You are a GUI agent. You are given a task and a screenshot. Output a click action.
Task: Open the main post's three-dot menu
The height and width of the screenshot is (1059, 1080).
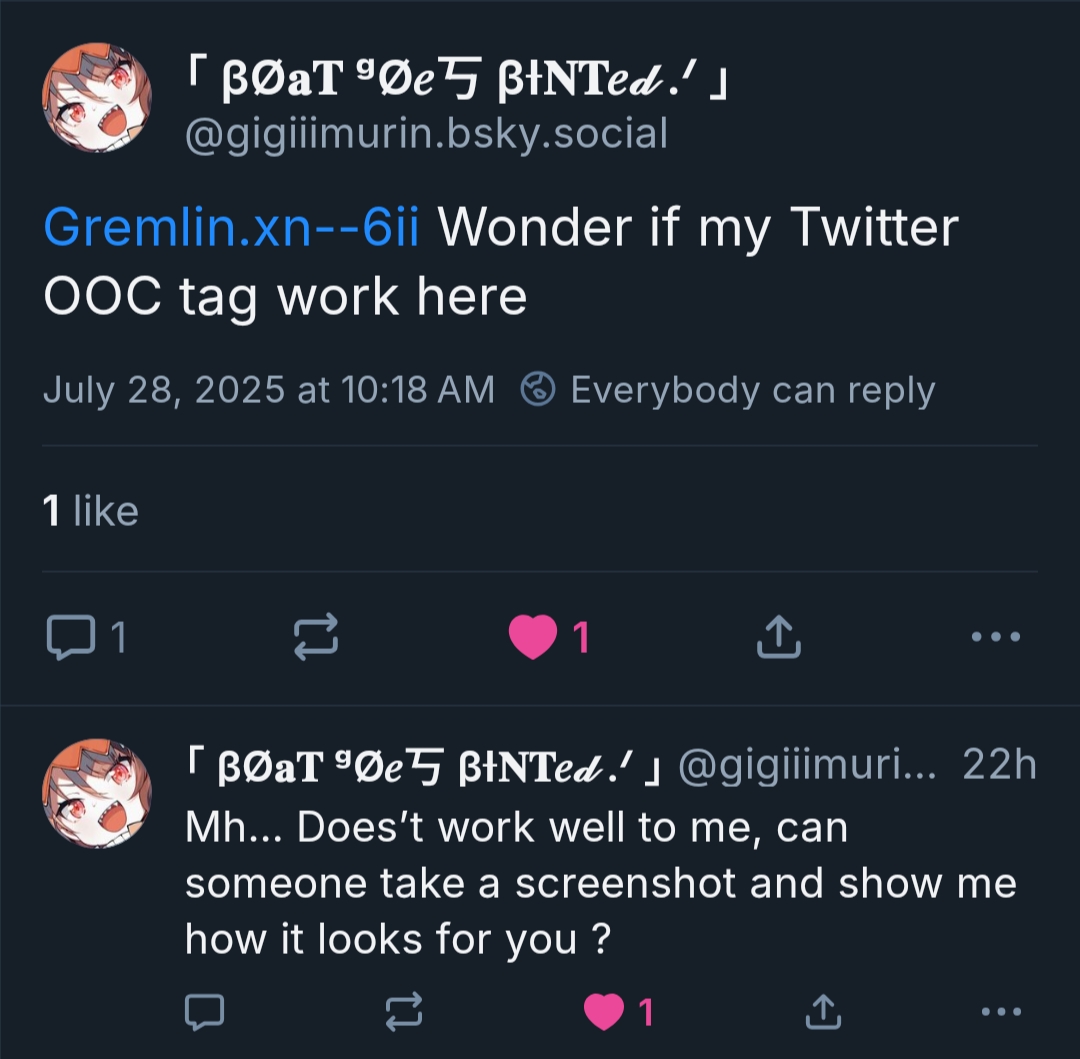click(x=997, y=636)
